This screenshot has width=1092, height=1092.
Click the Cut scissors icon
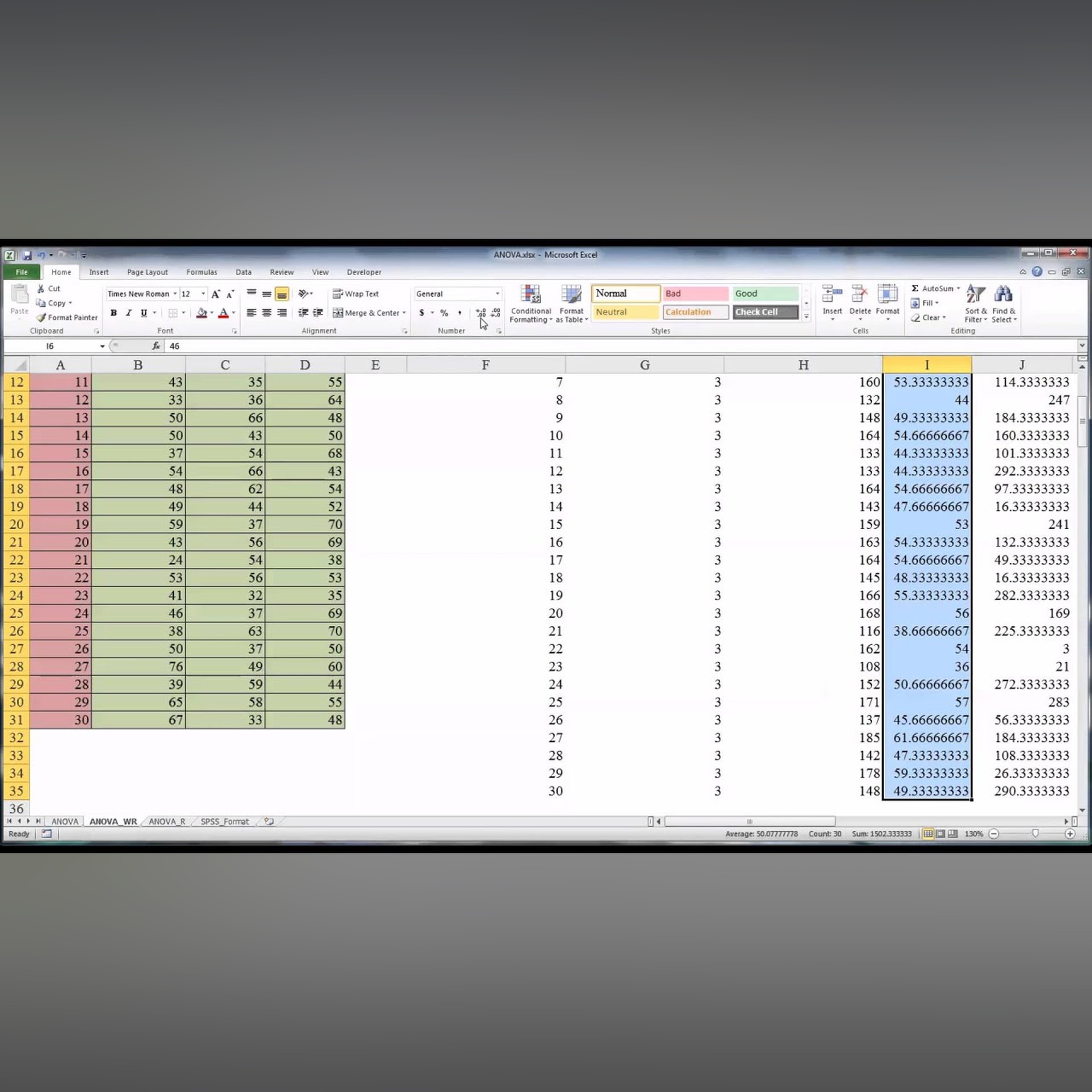tap(41, 288)
